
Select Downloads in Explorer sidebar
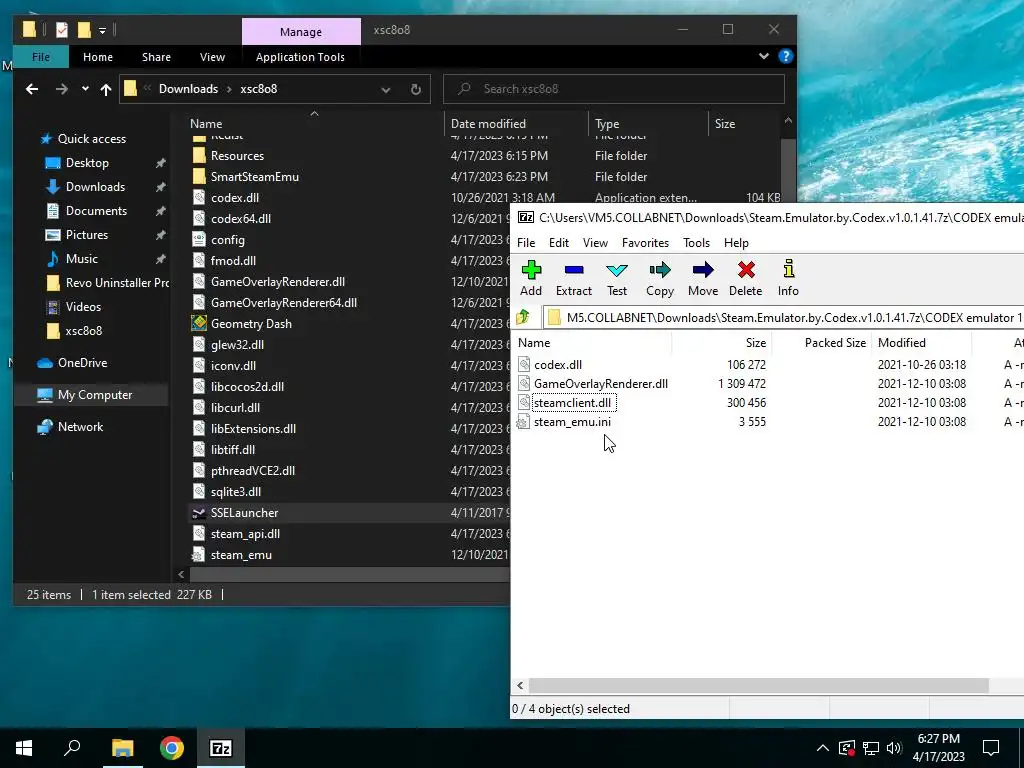point(95,187)
